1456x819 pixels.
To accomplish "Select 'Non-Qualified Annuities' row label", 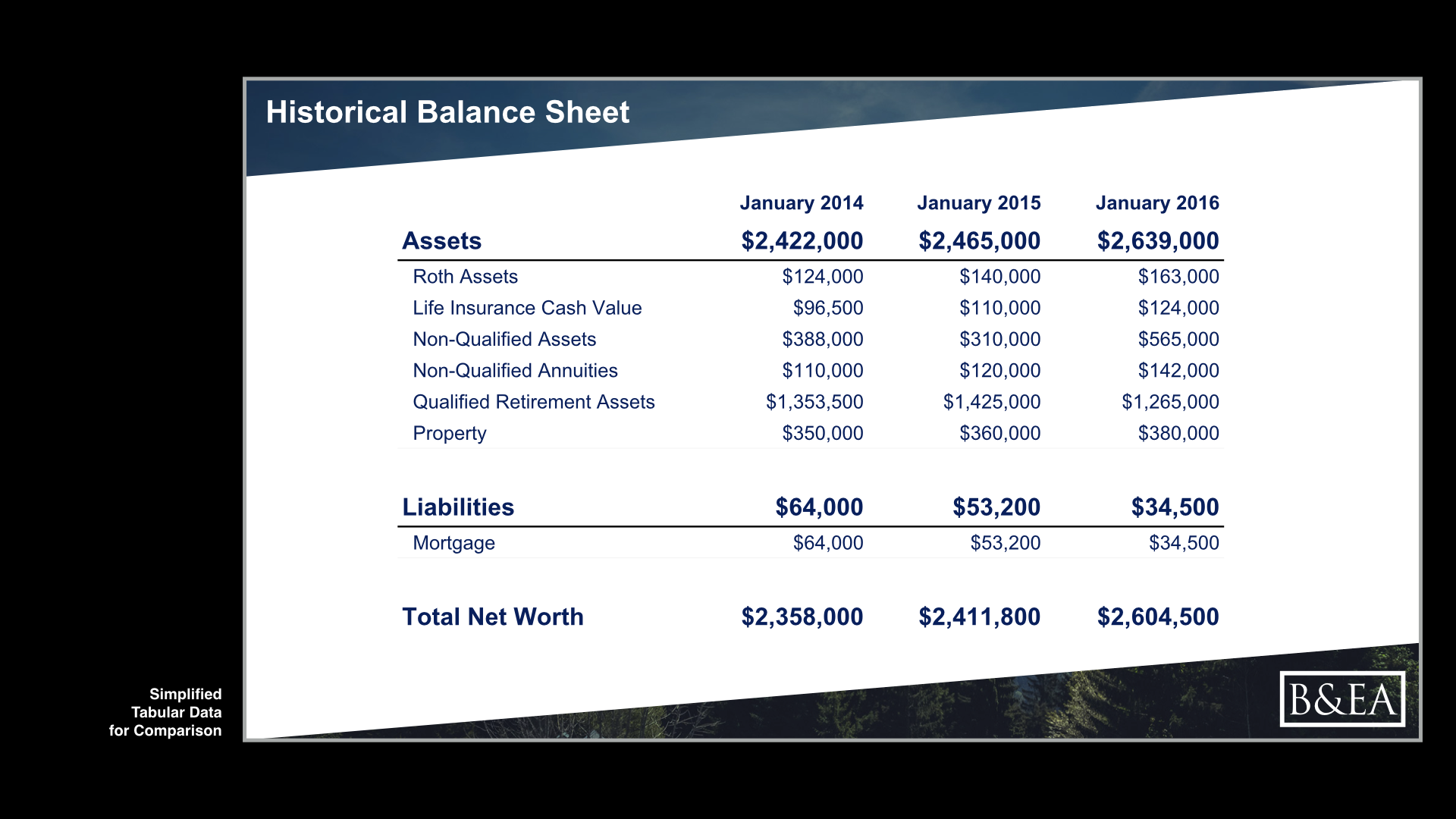I will (515, 371).
